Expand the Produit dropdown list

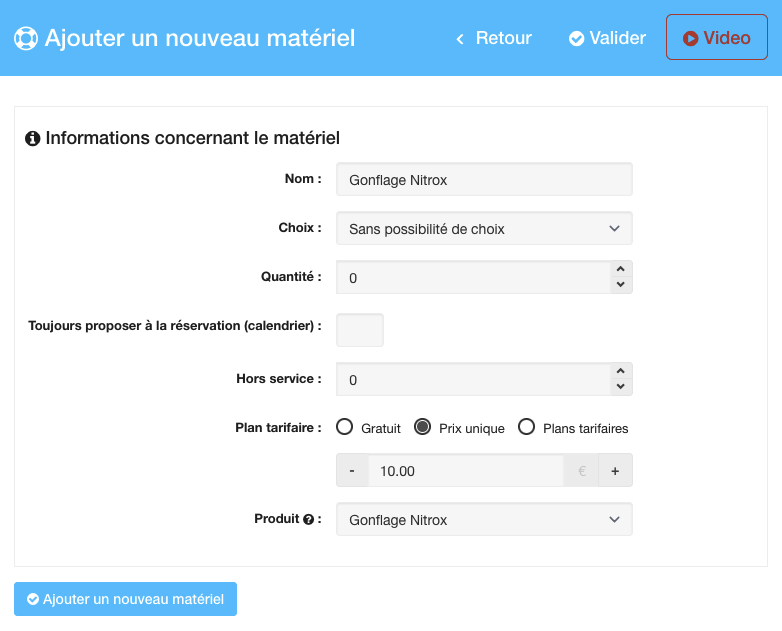point(484,520)
